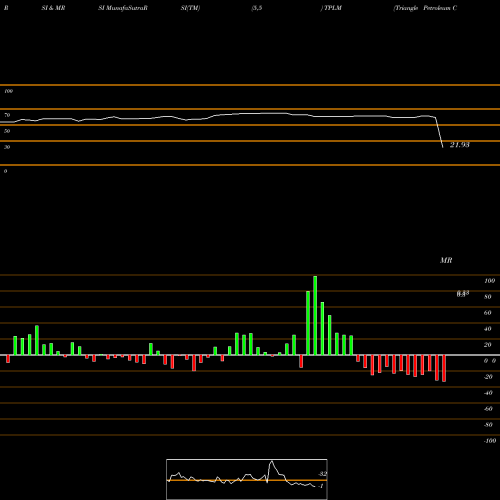The height and width of the screenshot is (500, 500).
Task: Click the 21.93 RSI value label
Action: (460, 145)
